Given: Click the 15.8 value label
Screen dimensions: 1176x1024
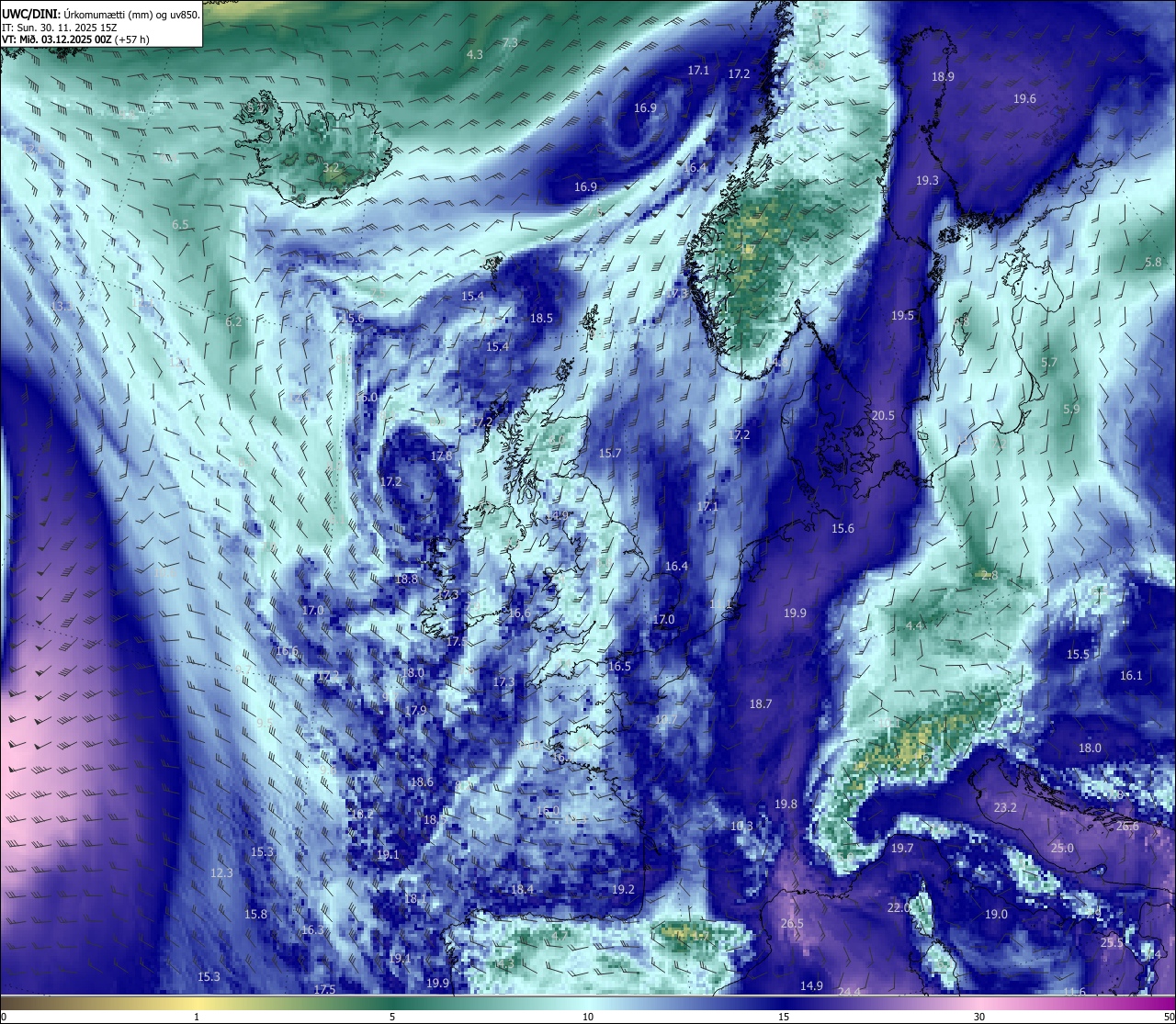Looking at the screenshot, I should point(255,915).
